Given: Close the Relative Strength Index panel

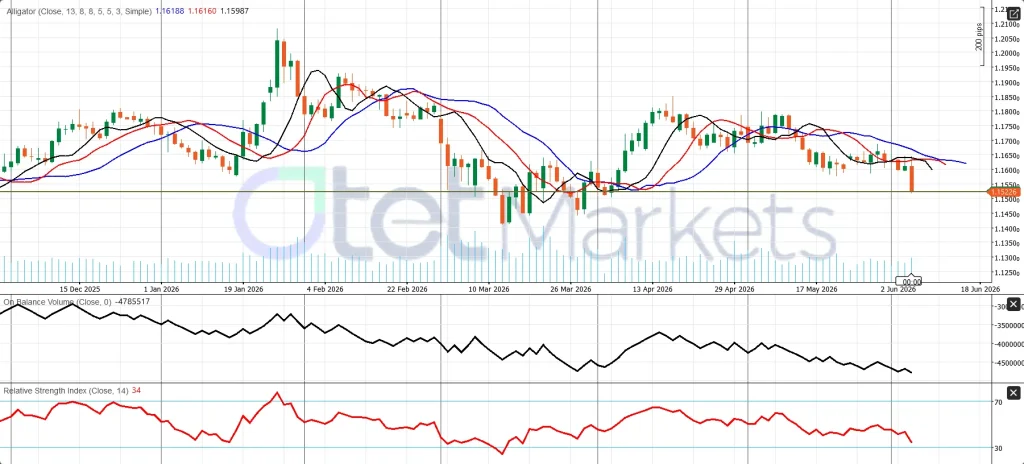Looking at the screenshot, I should (x=1013, y=392).
